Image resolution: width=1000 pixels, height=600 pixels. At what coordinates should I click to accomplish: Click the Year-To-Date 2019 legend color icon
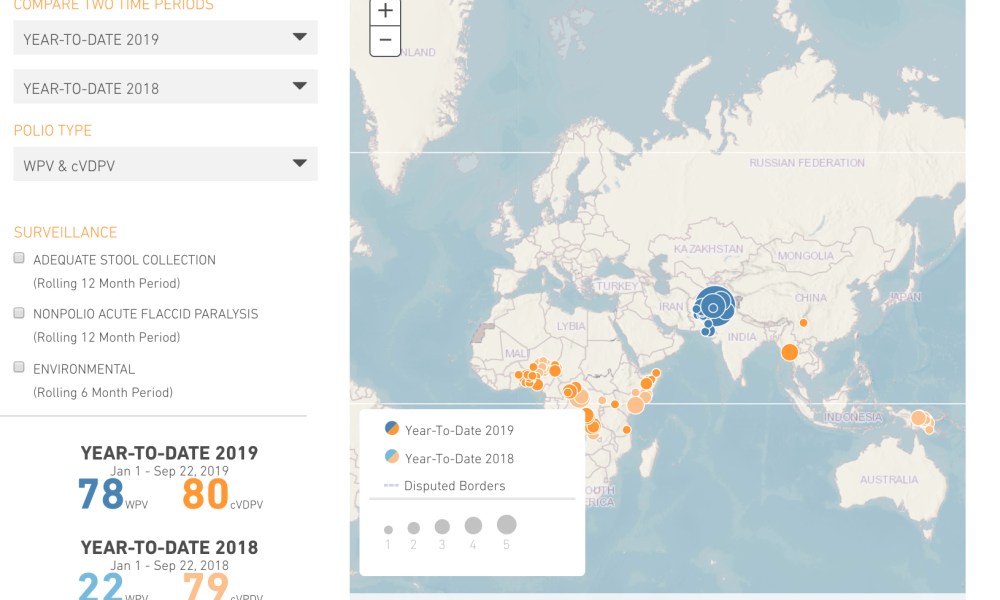(392, 429)
